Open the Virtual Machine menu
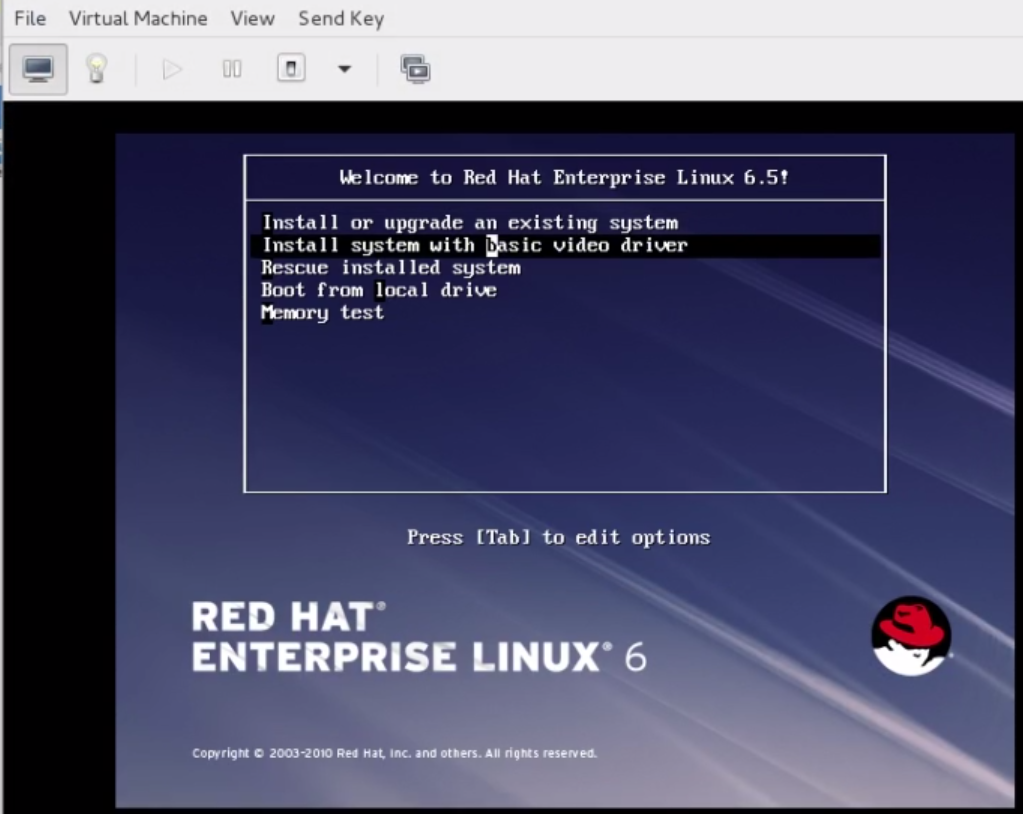 pos(138,18)
